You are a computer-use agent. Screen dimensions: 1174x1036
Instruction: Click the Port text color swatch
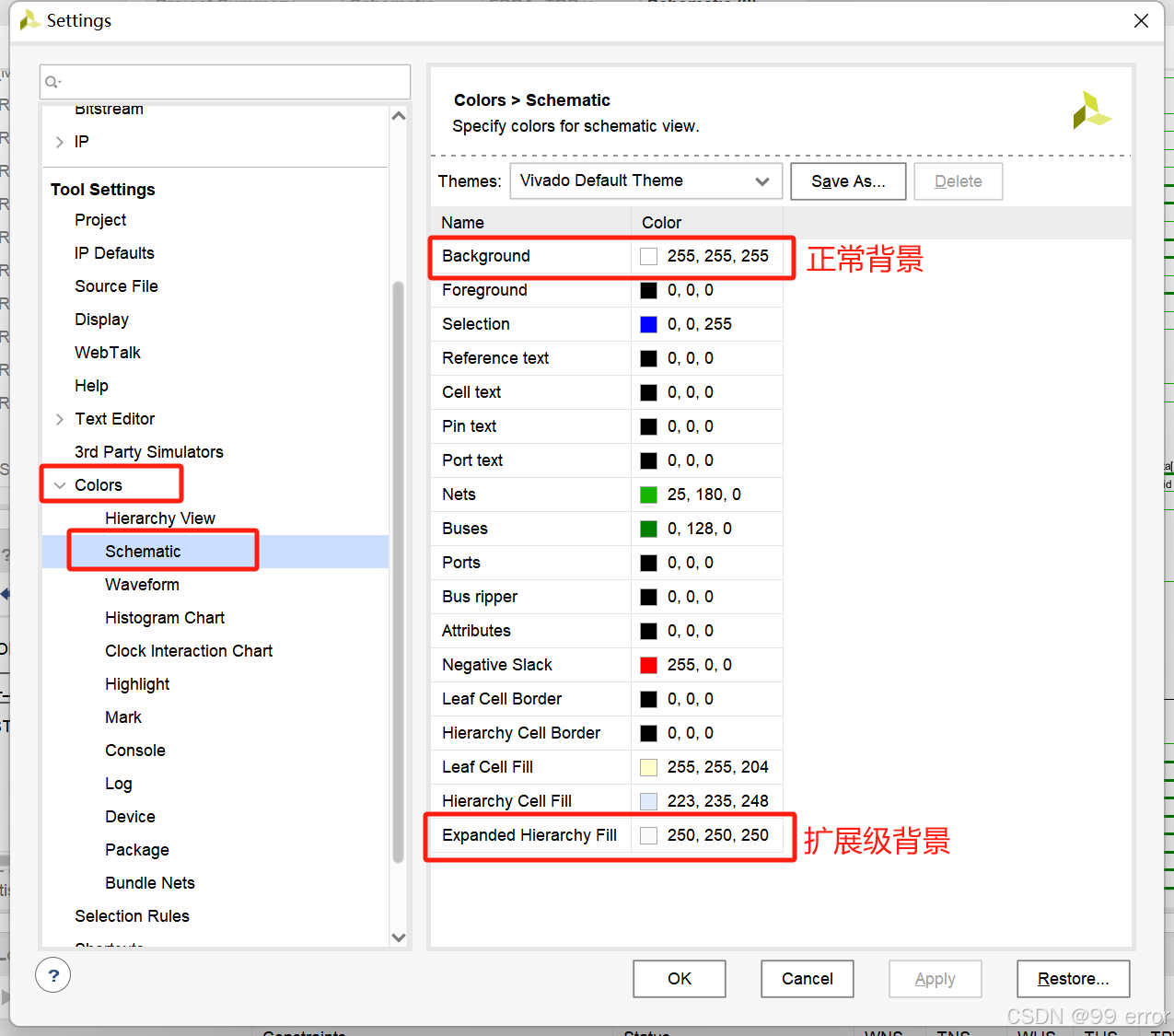[649, 460]
